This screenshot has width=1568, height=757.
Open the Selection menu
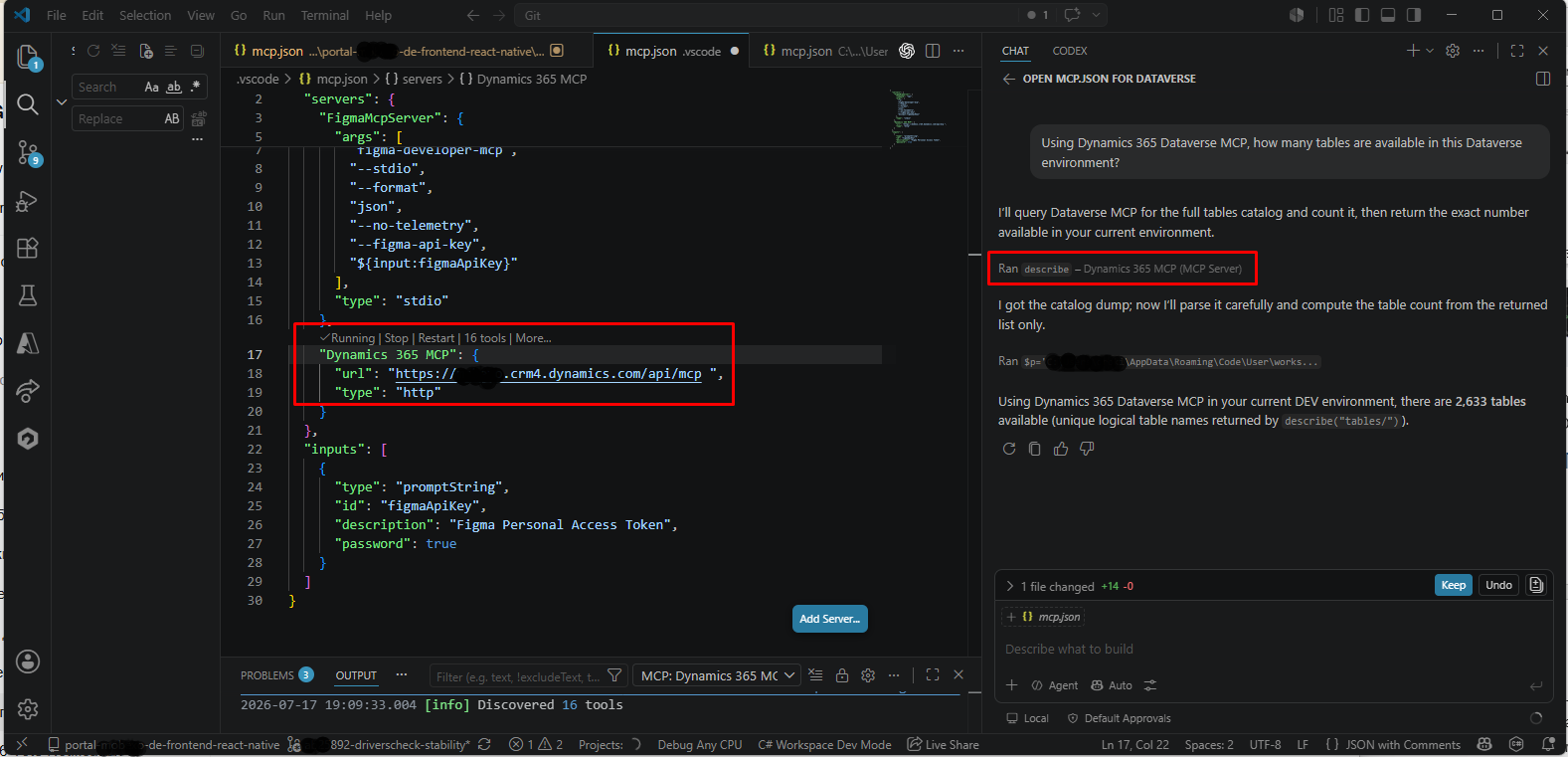(x=145, y=15)
